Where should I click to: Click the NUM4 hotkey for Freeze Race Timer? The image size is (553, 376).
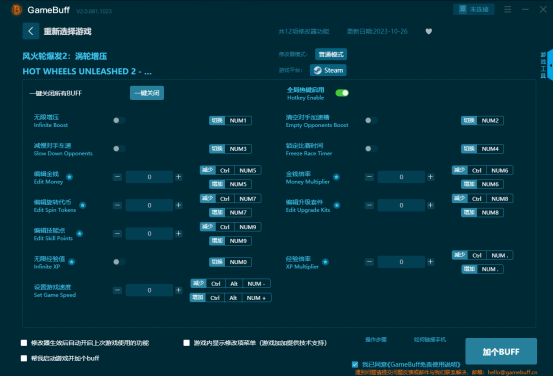pyautogui.click(x=482, y=149)
